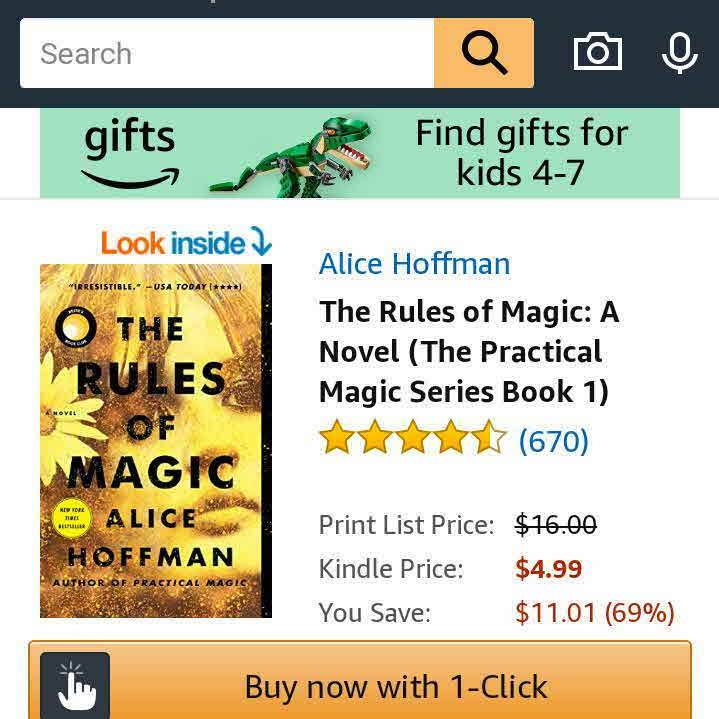Click the Kindle Price $4.99 value
Screen dimensions: 719x719
[548, 569]
